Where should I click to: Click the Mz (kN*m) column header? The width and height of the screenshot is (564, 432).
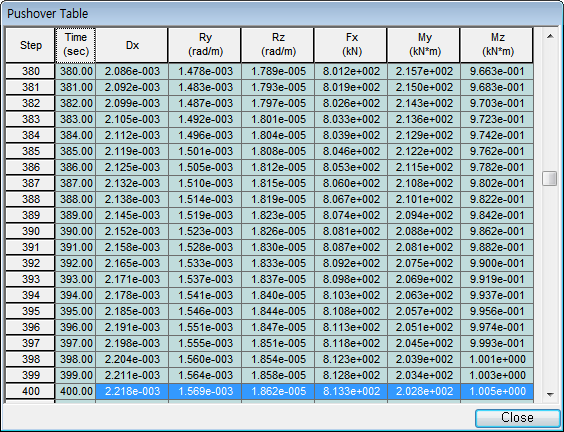pos(497,45)
